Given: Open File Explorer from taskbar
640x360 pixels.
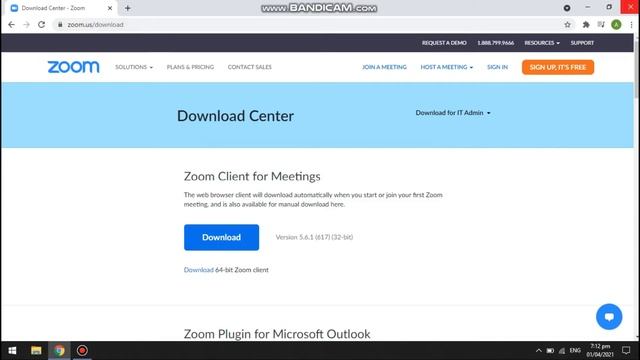Looking at the screenshot, I should (x=36, y=350).
